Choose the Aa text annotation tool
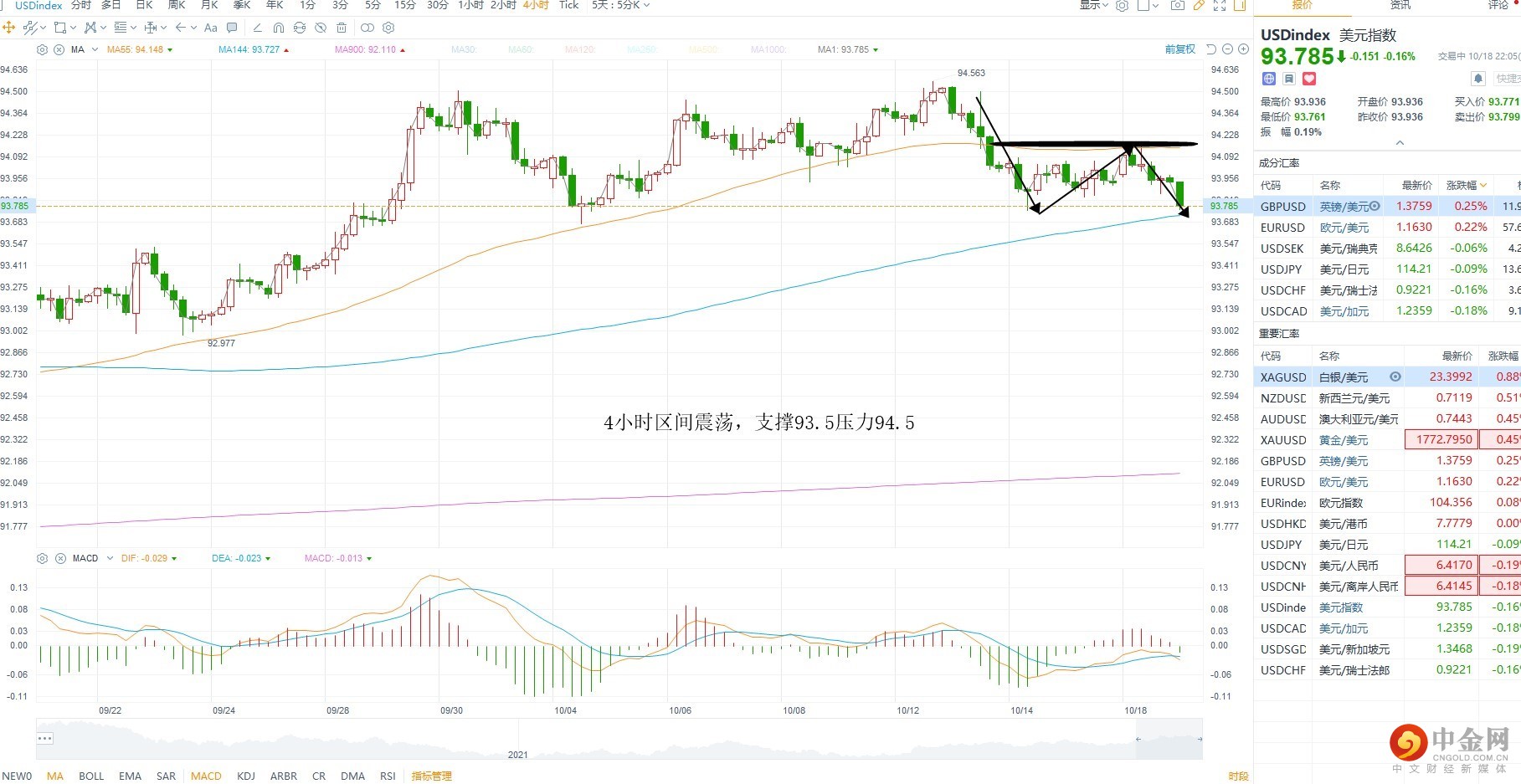 point(211,28)
